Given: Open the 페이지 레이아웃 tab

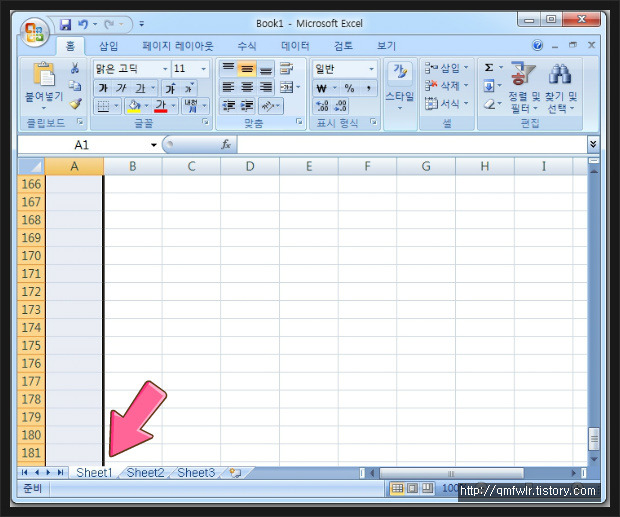Looking at the screenshot, I should pyautogui.click(x=178, y=46).
